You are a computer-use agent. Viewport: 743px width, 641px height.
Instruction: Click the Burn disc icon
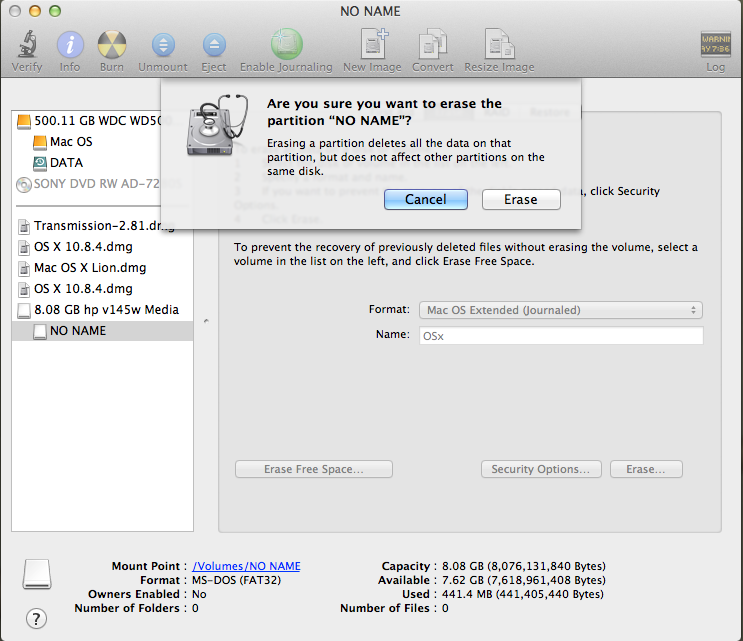(112, 45)
